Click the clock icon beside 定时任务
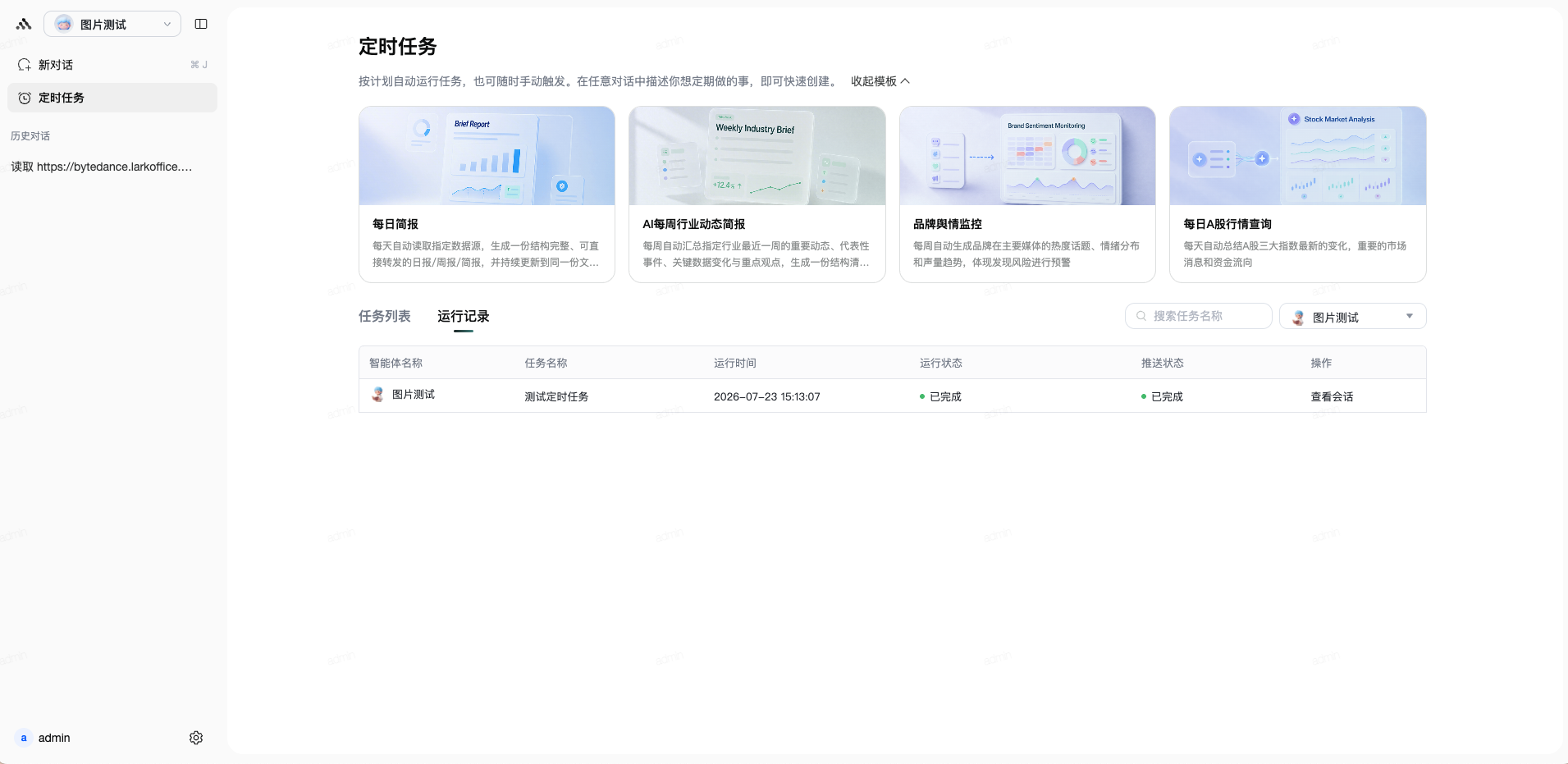1568x764 pixels. click(x=25, y=98)
